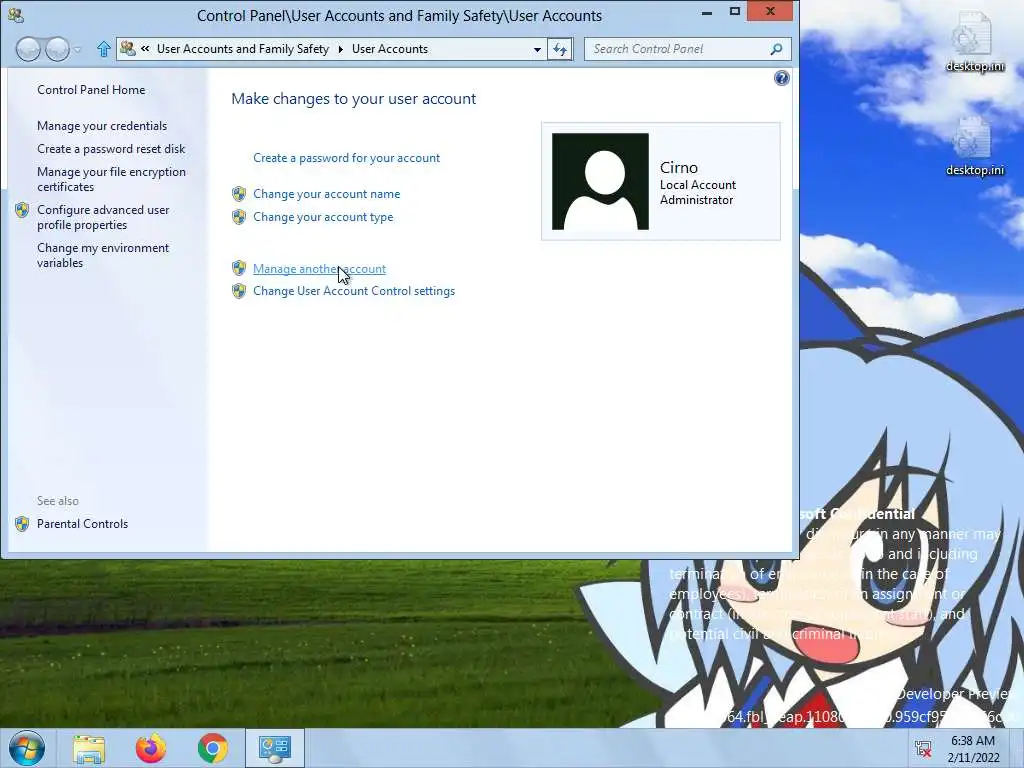Click the Forward navigation arrow button
Image resolution: width=1024 pixels, height=768 pixels.
[57, 49]
